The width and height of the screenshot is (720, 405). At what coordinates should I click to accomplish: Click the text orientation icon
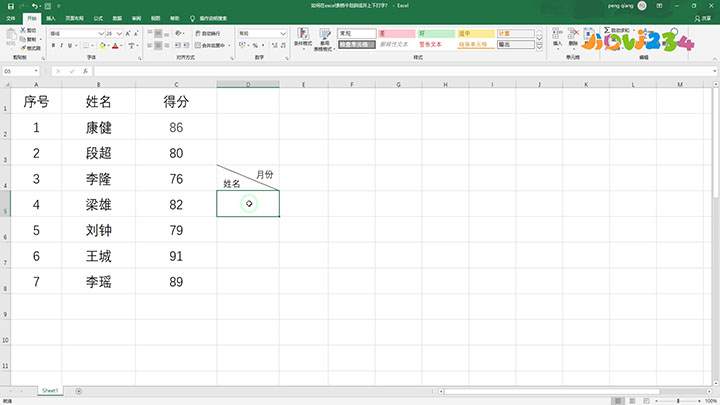point(179,34)
